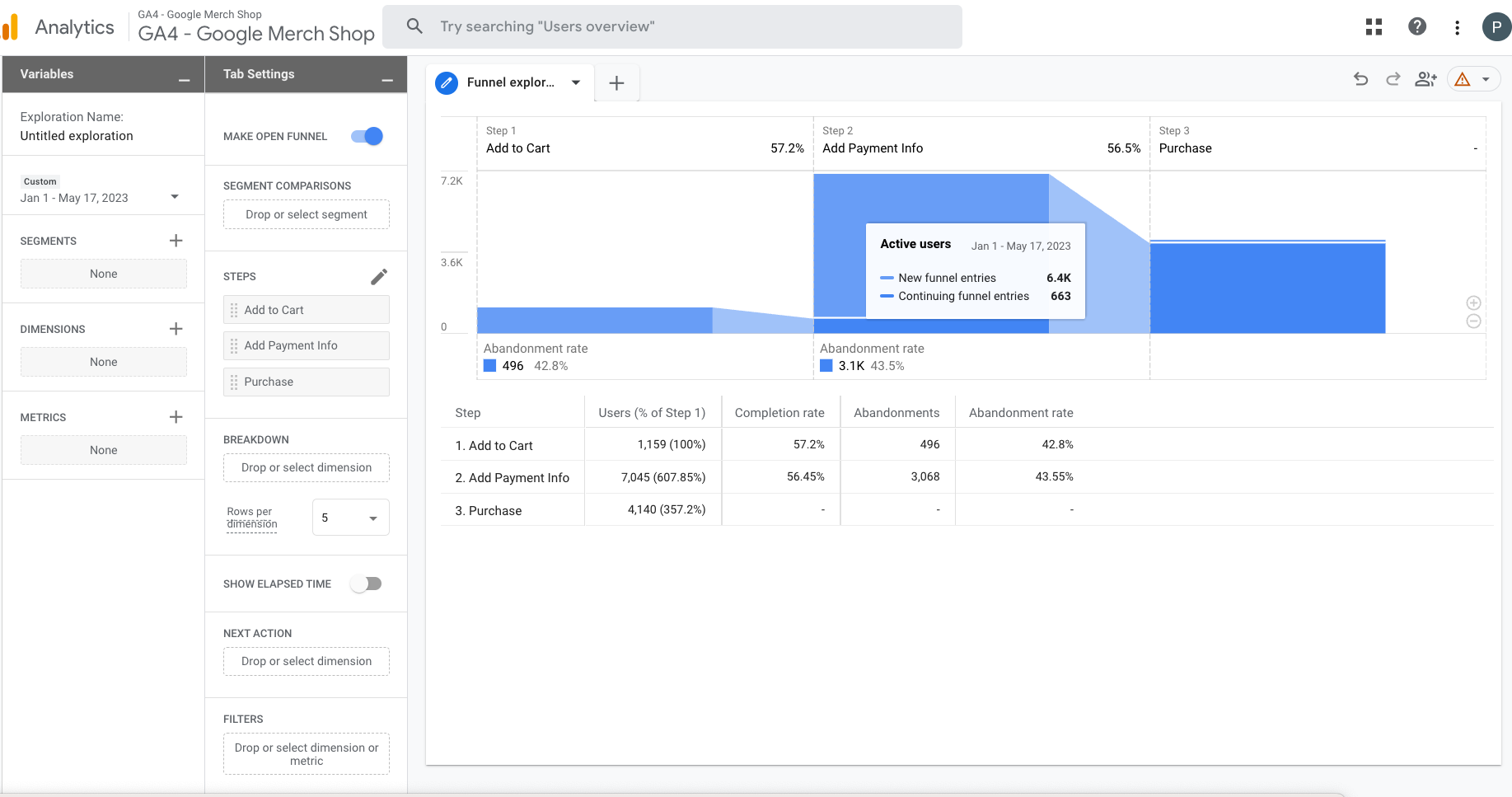
Task: Select the Add Payment Info step
Action: 306,345
